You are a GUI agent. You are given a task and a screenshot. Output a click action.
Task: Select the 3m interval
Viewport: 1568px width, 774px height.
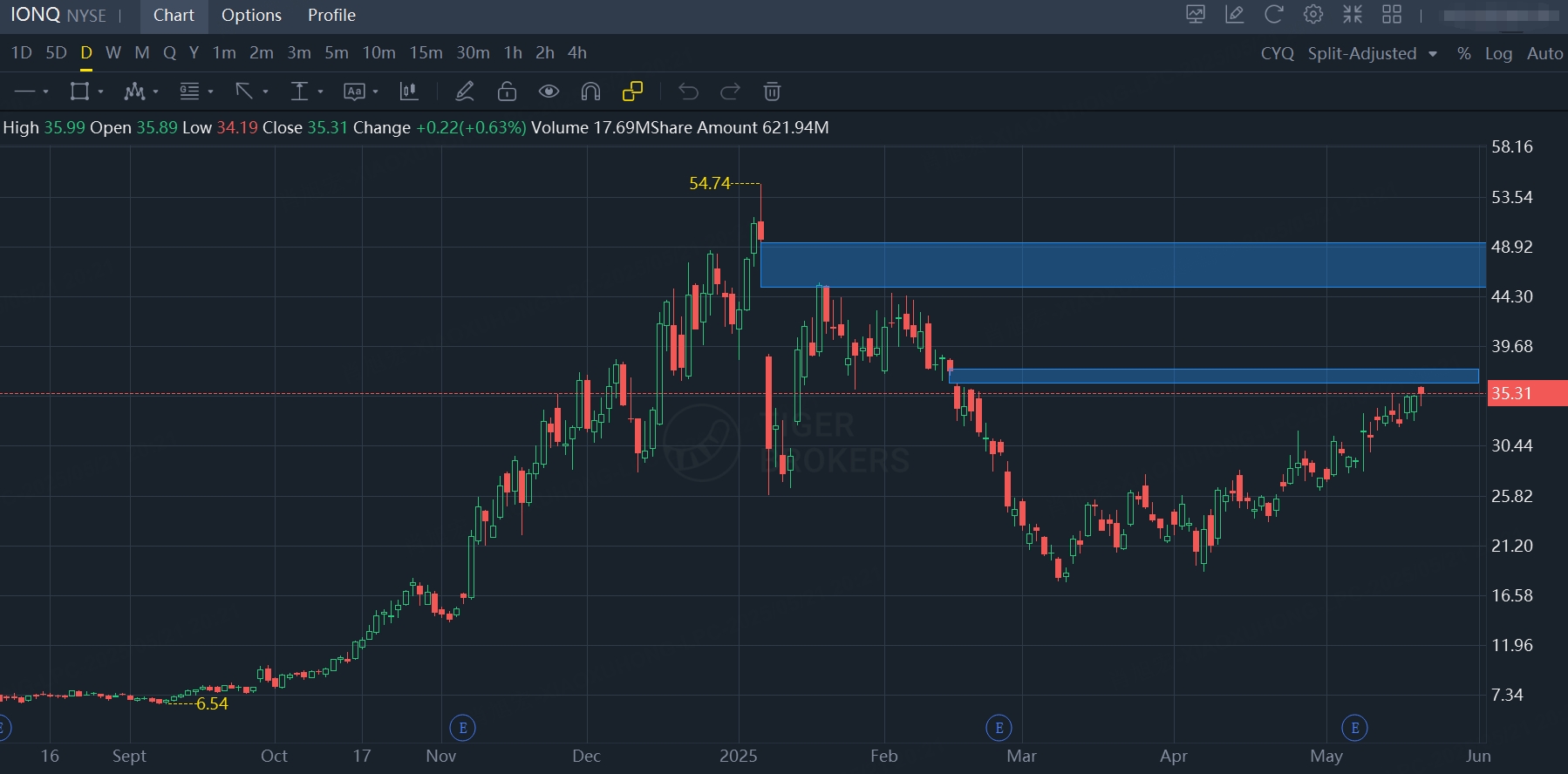pyautogui.click(x=299, y=53)
